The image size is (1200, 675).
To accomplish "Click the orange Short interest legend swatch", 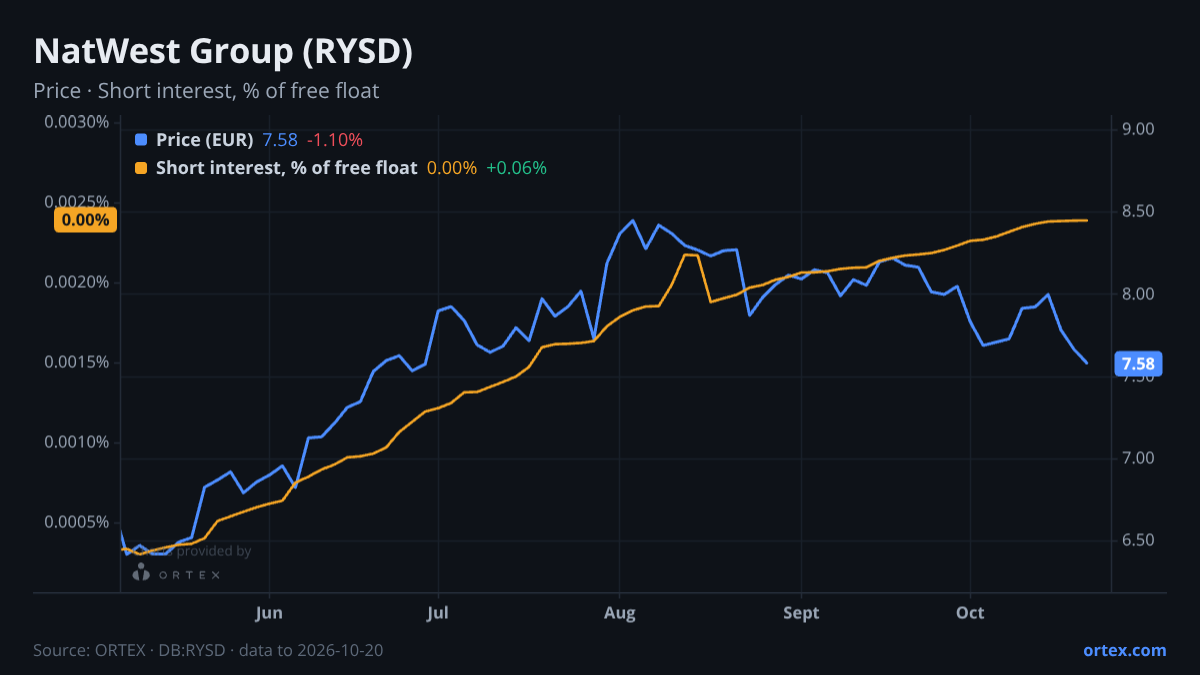I will 140,168.
